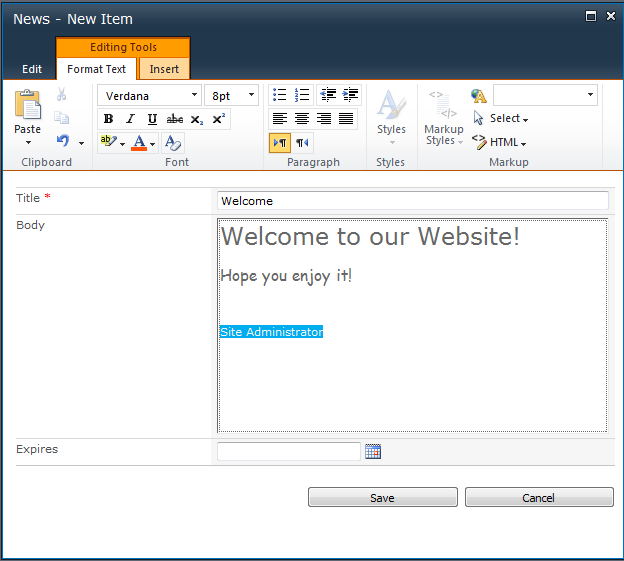
Task: Open the Edit ribbon tab
Action: 32,69
